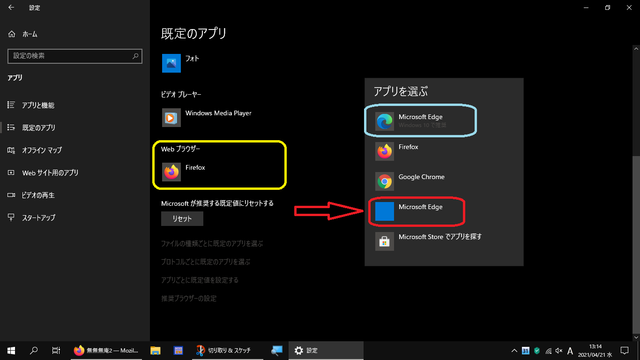
Task: Click the Photos app icon
Action: [171, 63]
